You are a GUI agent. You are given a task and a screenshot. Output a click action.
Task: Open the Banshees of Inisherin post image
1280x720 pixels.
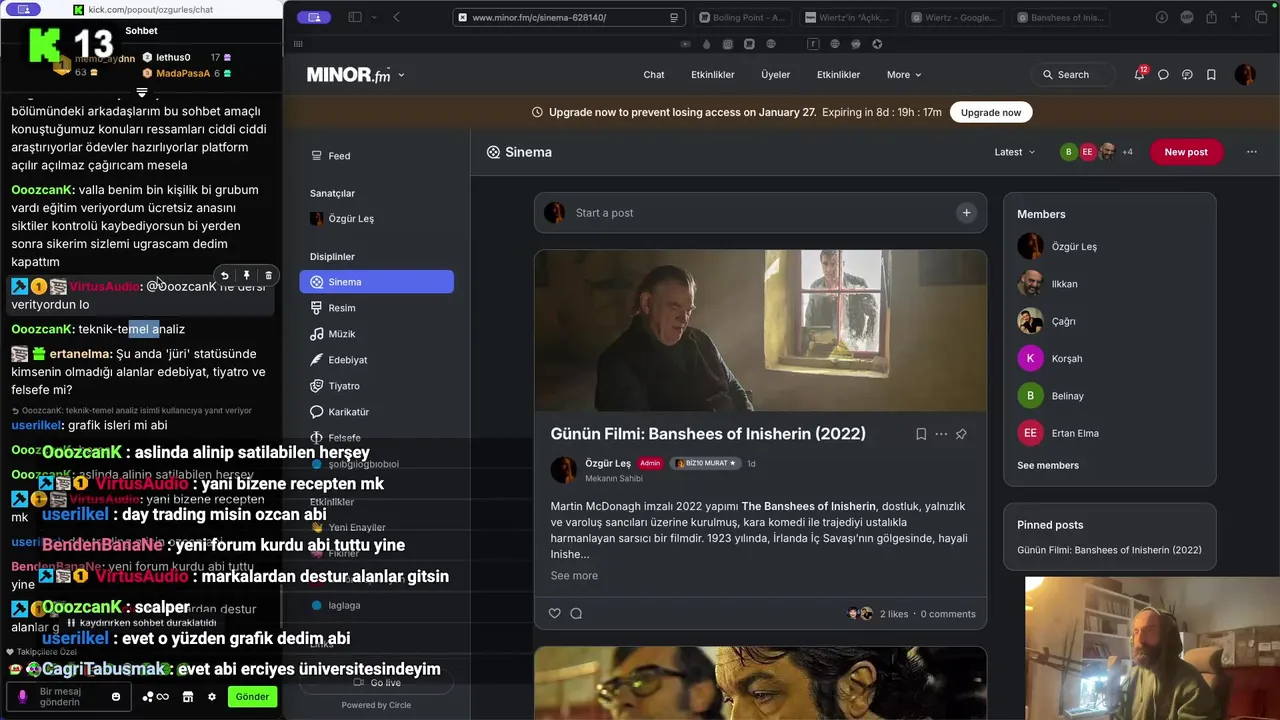(760, 331)
